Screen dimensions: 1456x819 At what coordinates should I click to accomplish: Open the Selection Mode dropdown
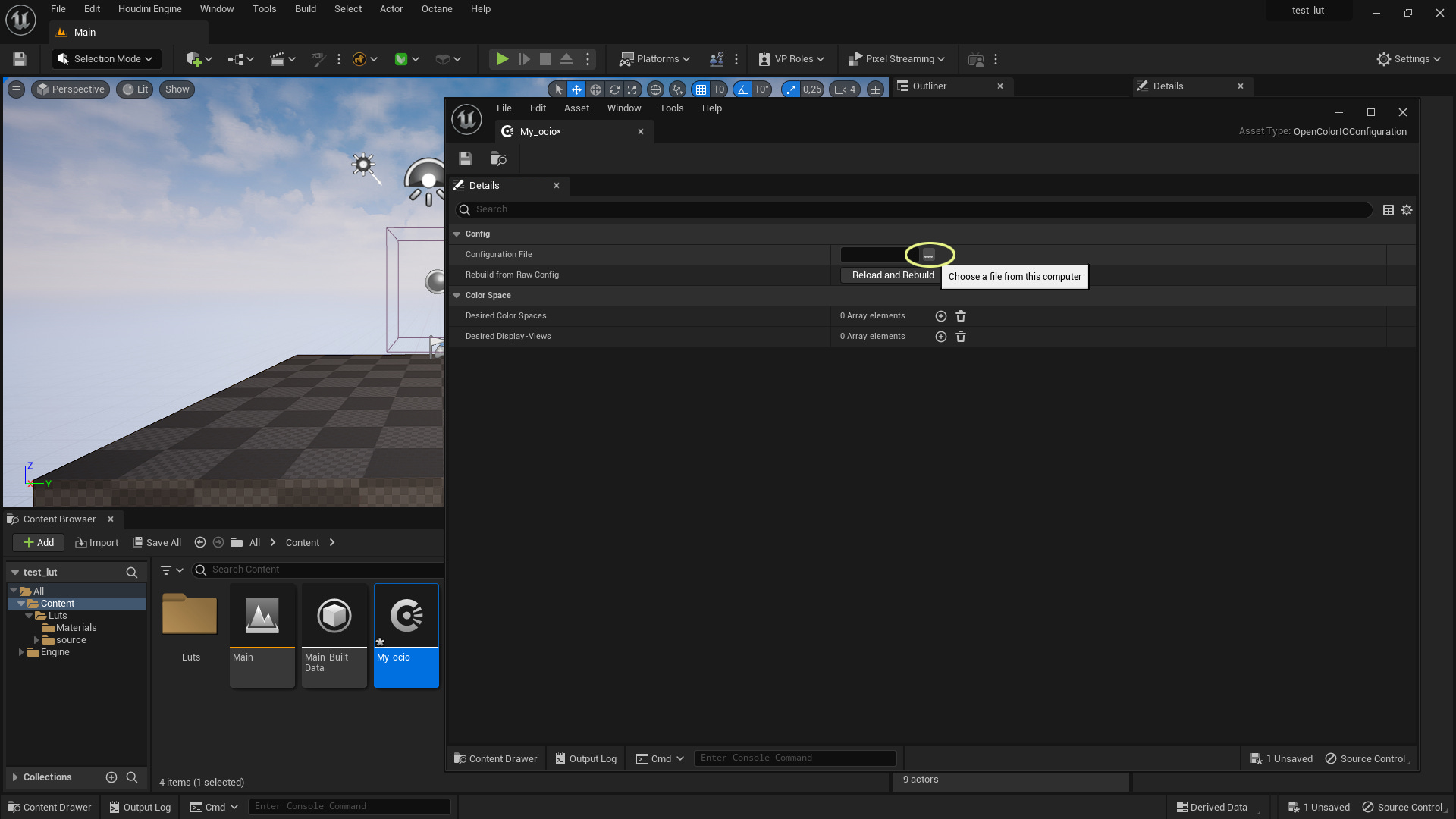pos(105,59)
